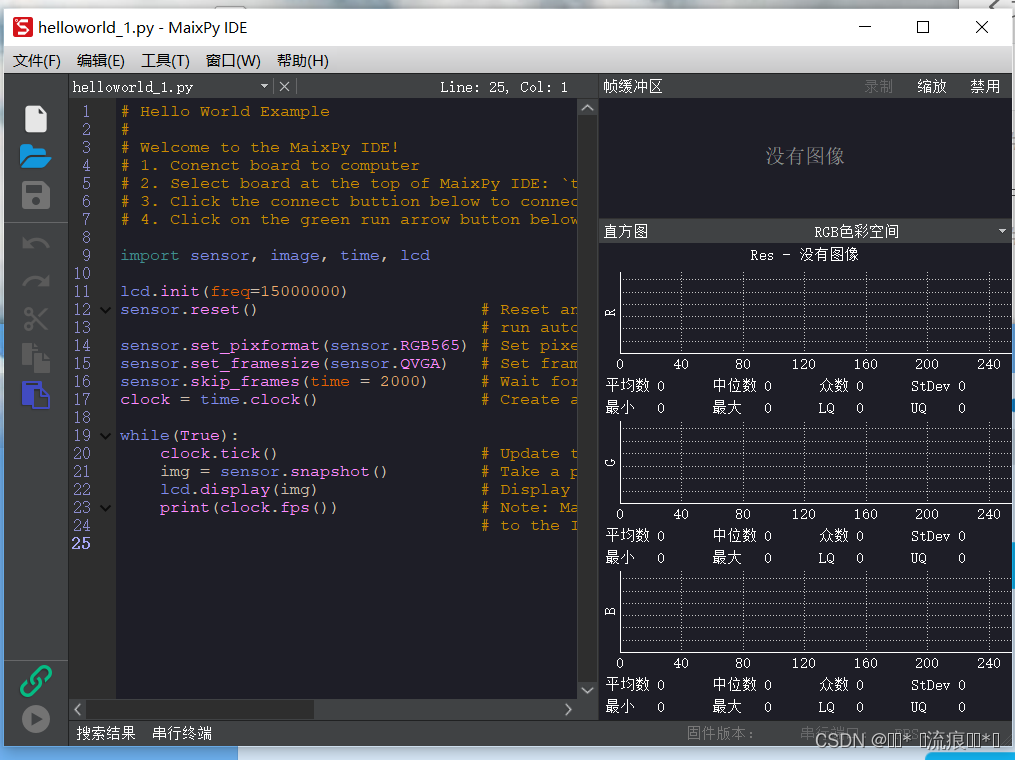
Task: Click the lcd.display(img) code line
Action: (x=239, y=490)
